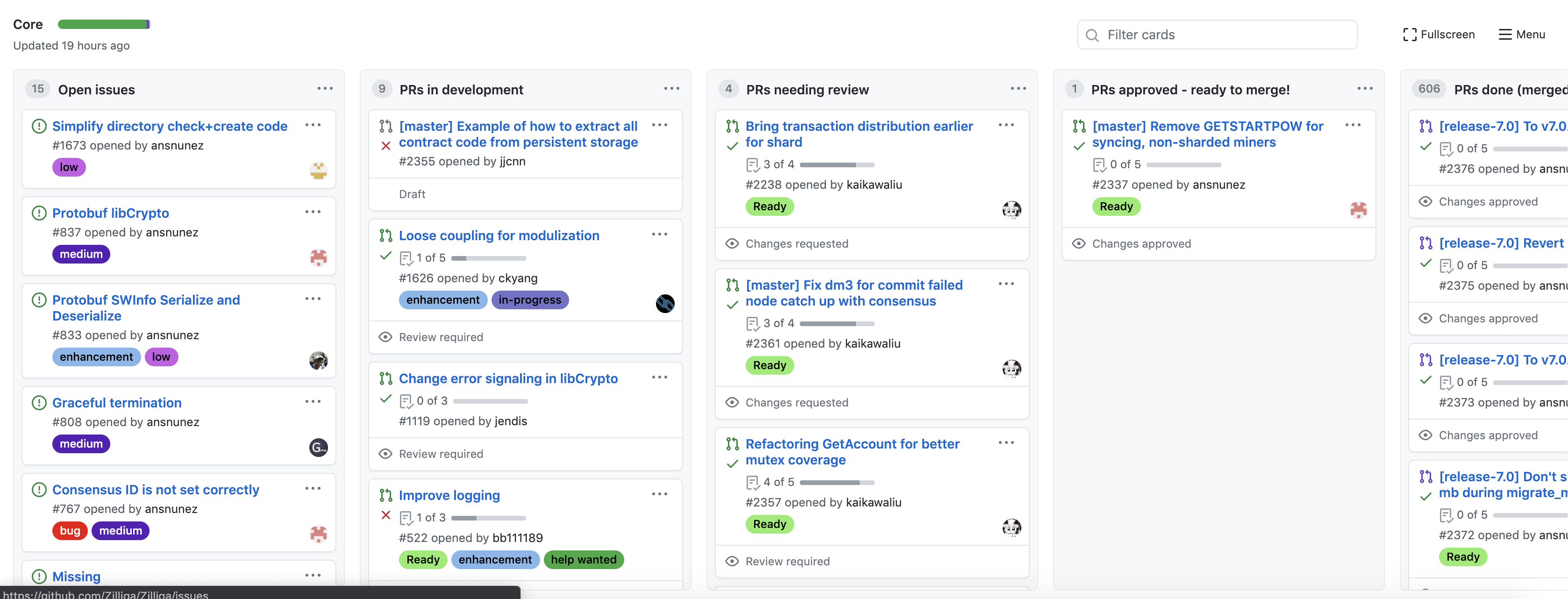Screen dimensions: 1568x599
Task: Open the PRs approved column ellipsis menu
Action: pyautogui.click(x=1365, y=89)
